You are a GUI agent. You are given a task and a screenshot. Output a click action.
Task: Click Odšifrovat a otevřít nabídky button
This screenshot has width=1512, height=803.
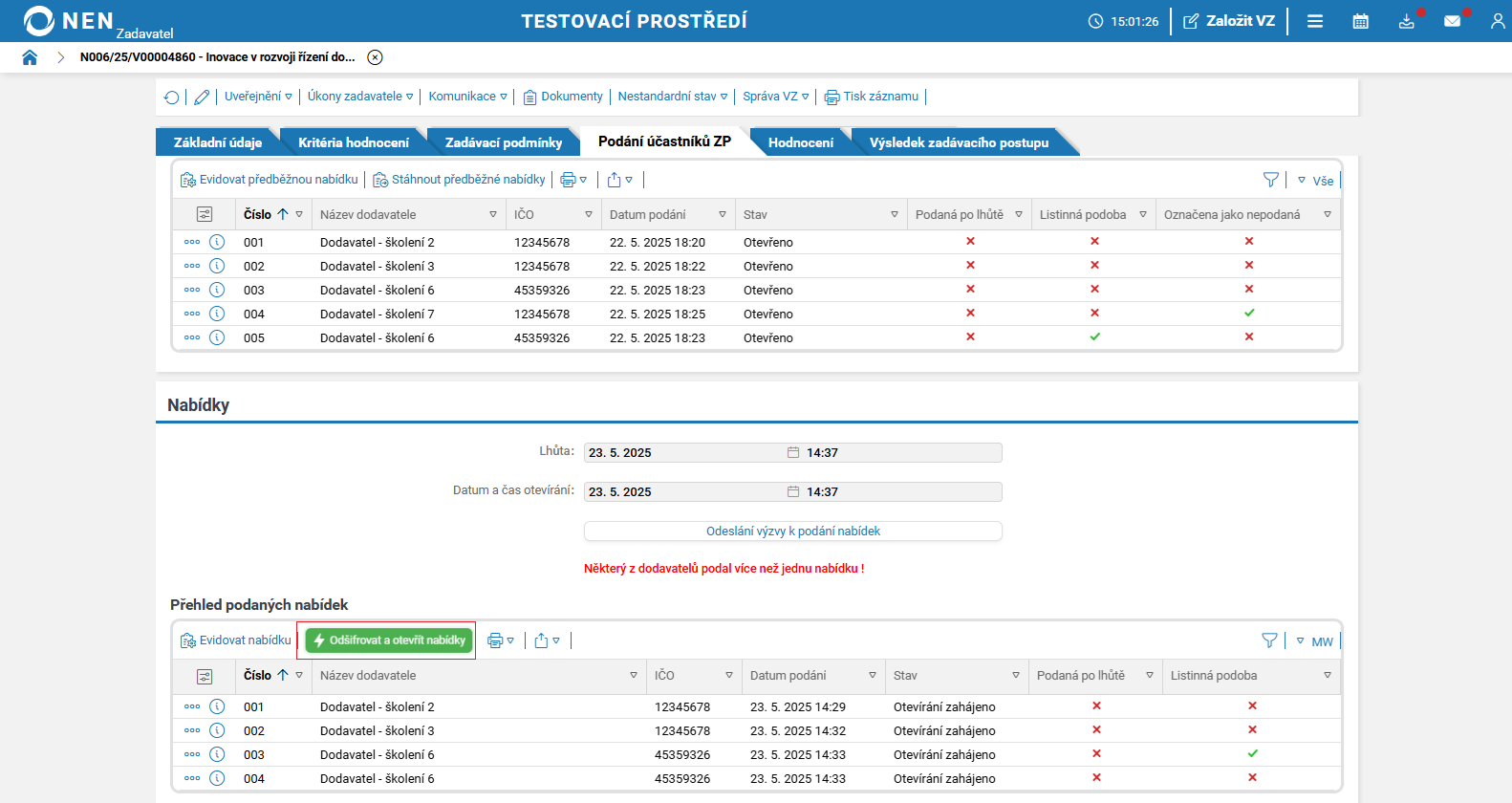point(389,640)
